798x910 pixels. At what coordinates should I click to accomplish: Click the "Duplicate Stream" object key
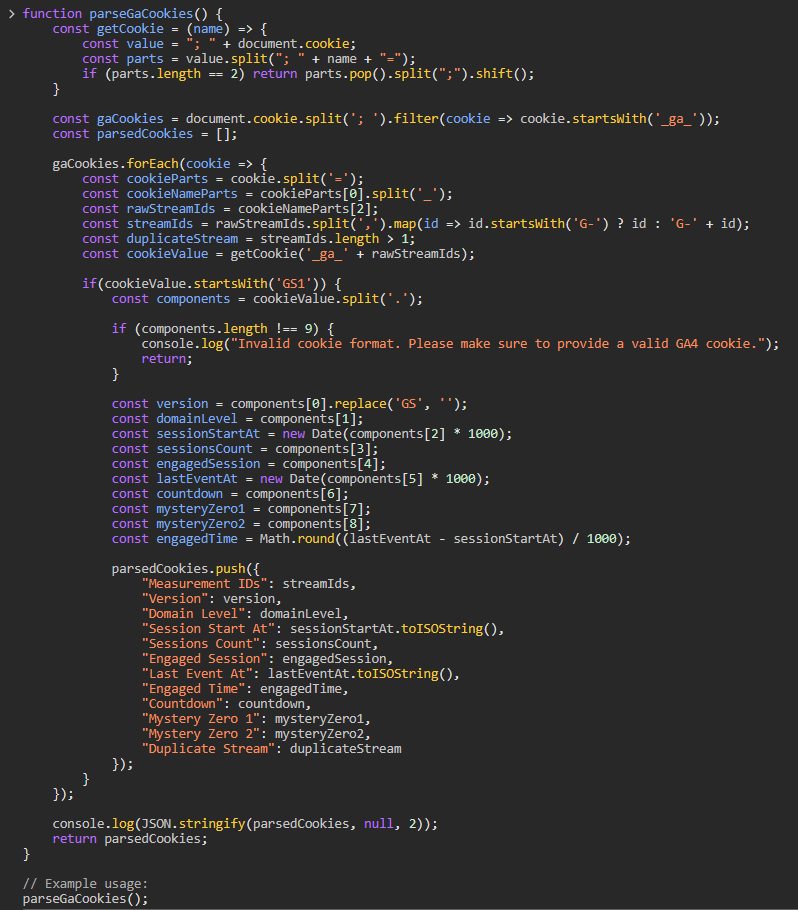[x=208, y=749]
